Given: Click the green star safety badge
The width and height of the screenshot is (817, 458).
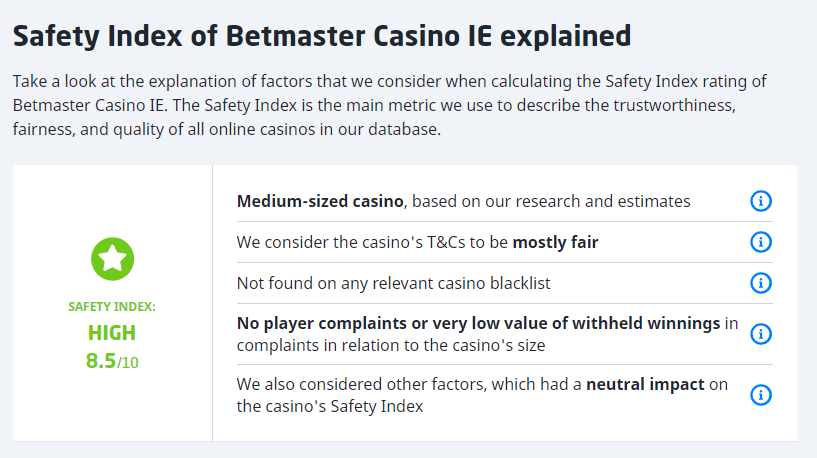Looking at the screenshot, I should click(112, 258).
